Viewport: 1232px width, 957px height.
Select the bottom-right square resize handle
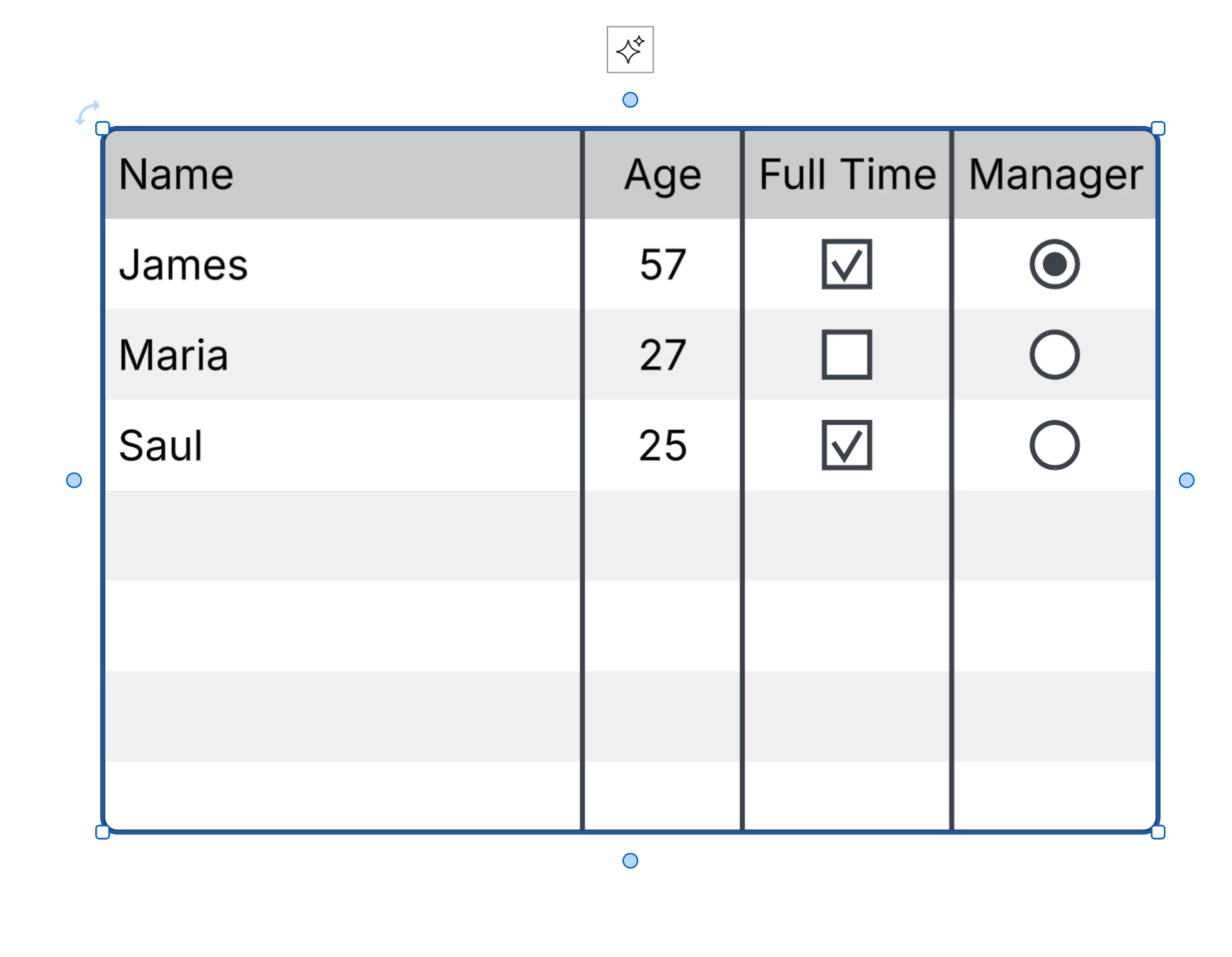click(1158, 832)
